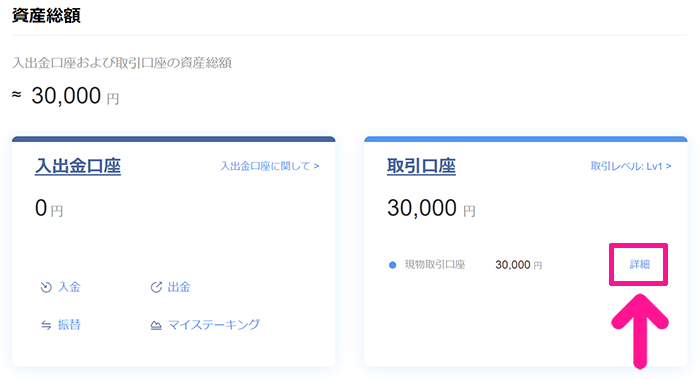Click the 入出金口座 balance 0 円
The height and width of the screenshot is (379, 700).
point(49,208)
